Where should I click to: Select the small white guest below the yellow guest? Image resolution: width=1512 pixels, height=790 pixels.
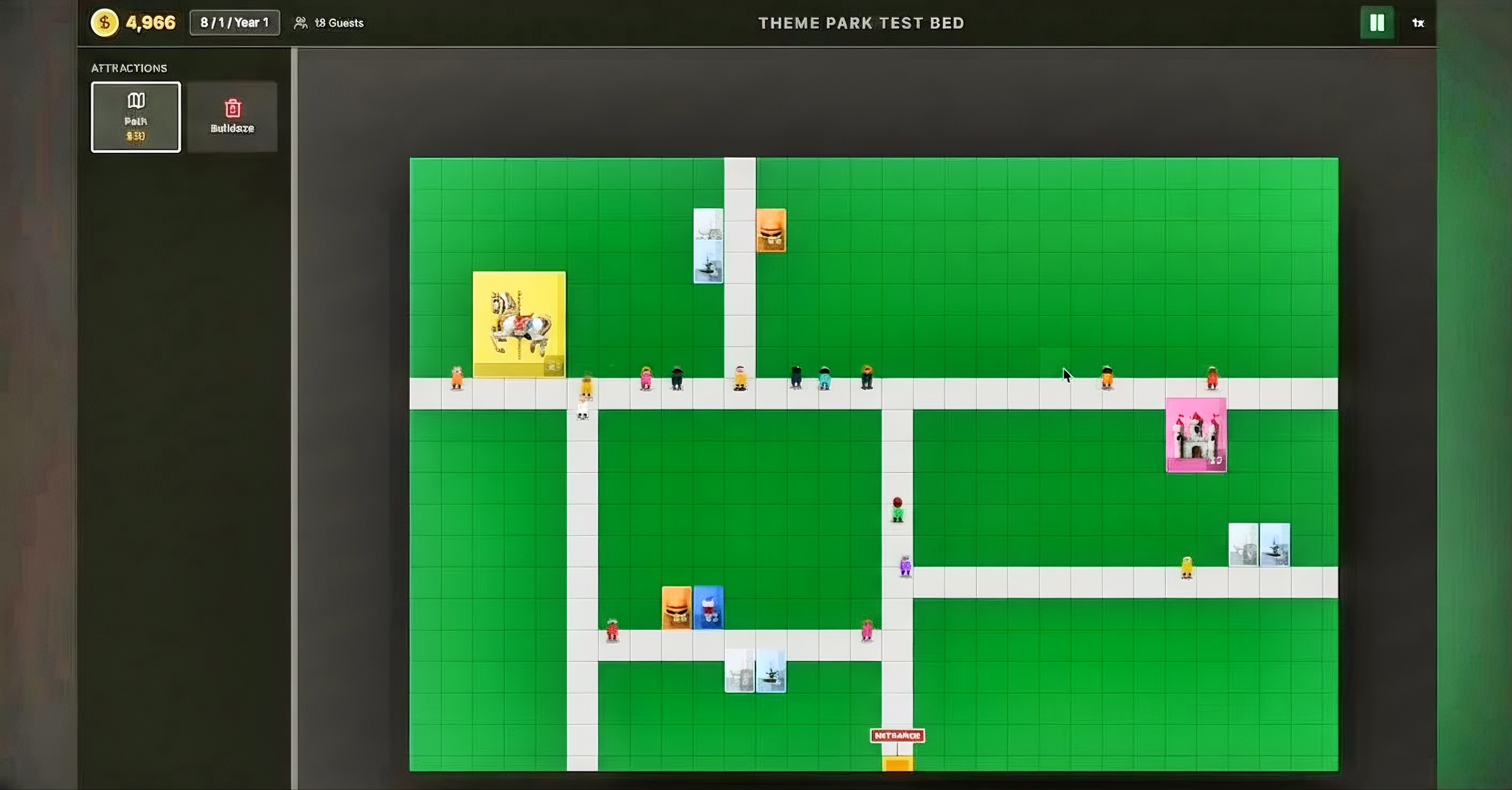click(x=582, y=410)
